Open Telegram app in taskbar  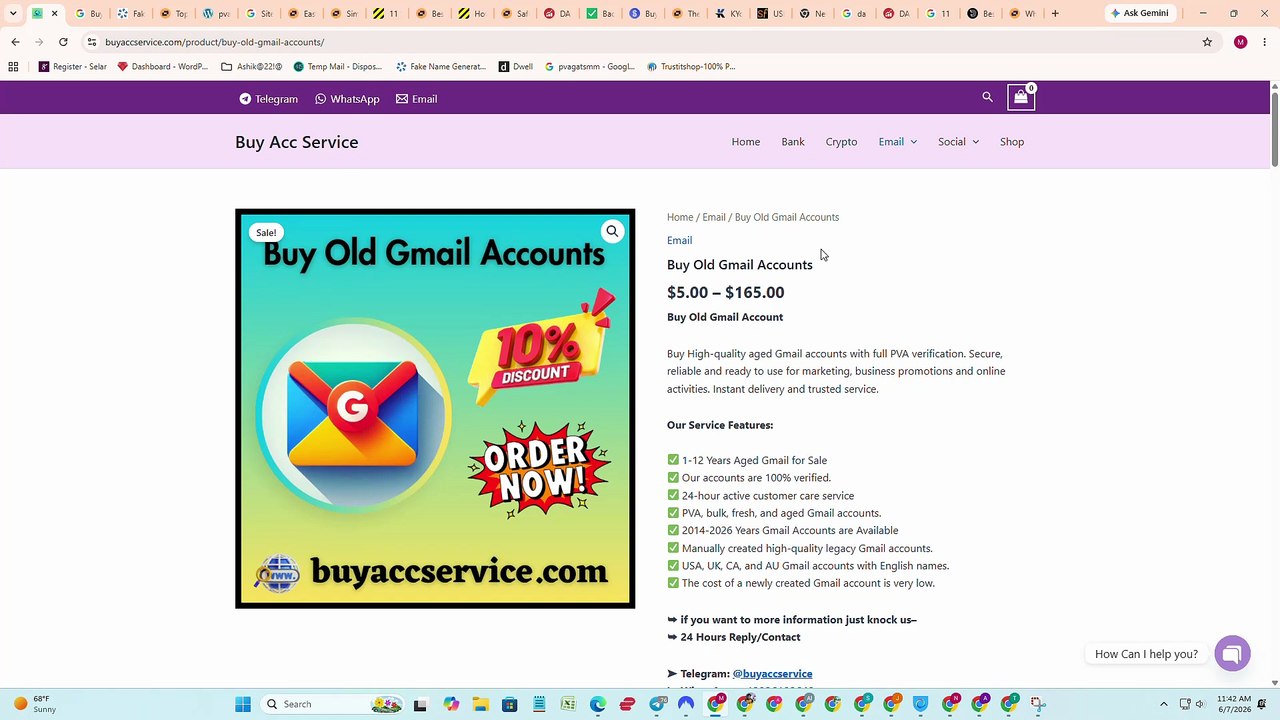pyautogui.click(x=657, y=704)
